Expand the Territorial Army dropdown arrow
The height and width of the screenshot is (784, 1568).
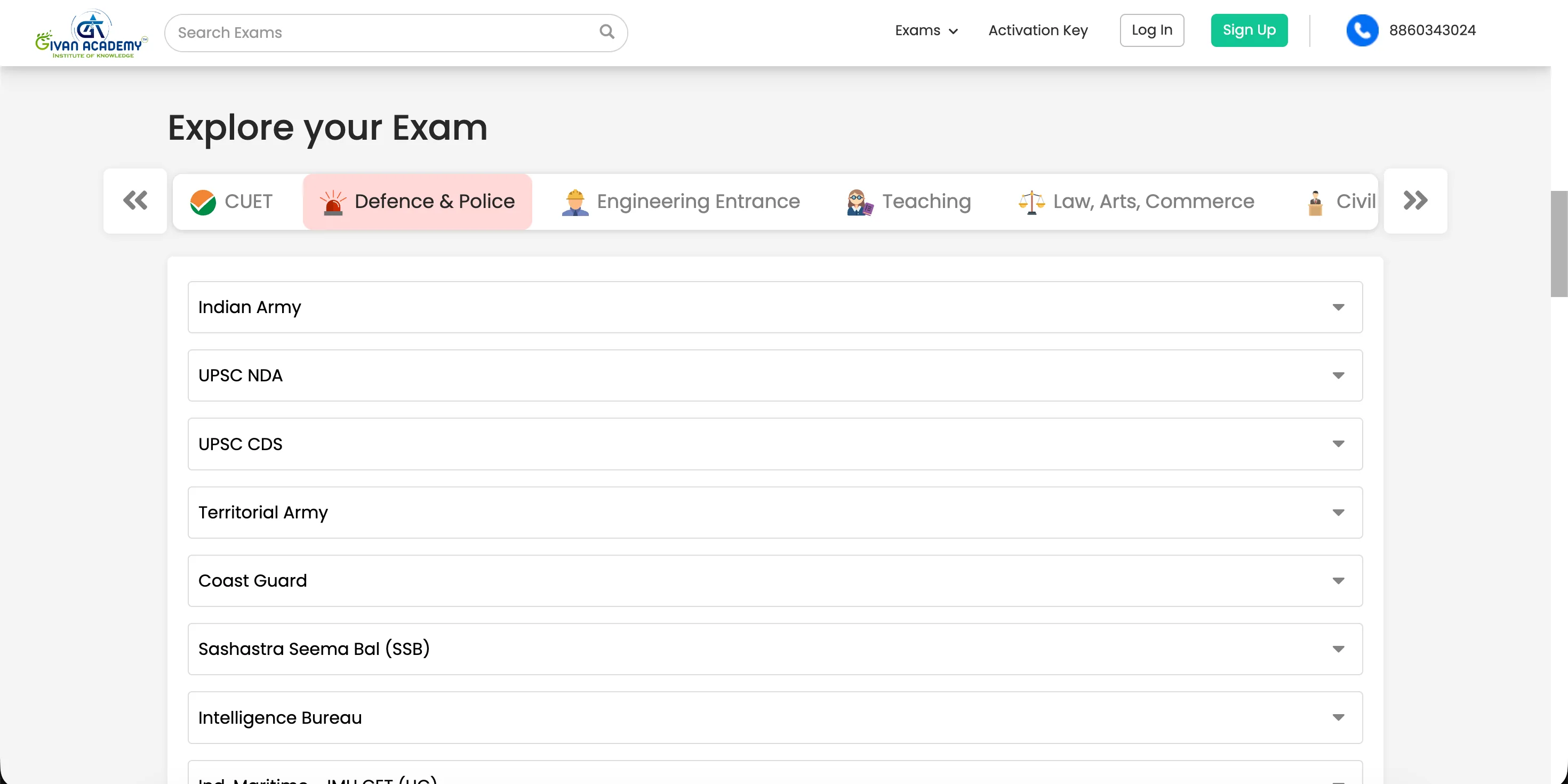coord(1338,513)
